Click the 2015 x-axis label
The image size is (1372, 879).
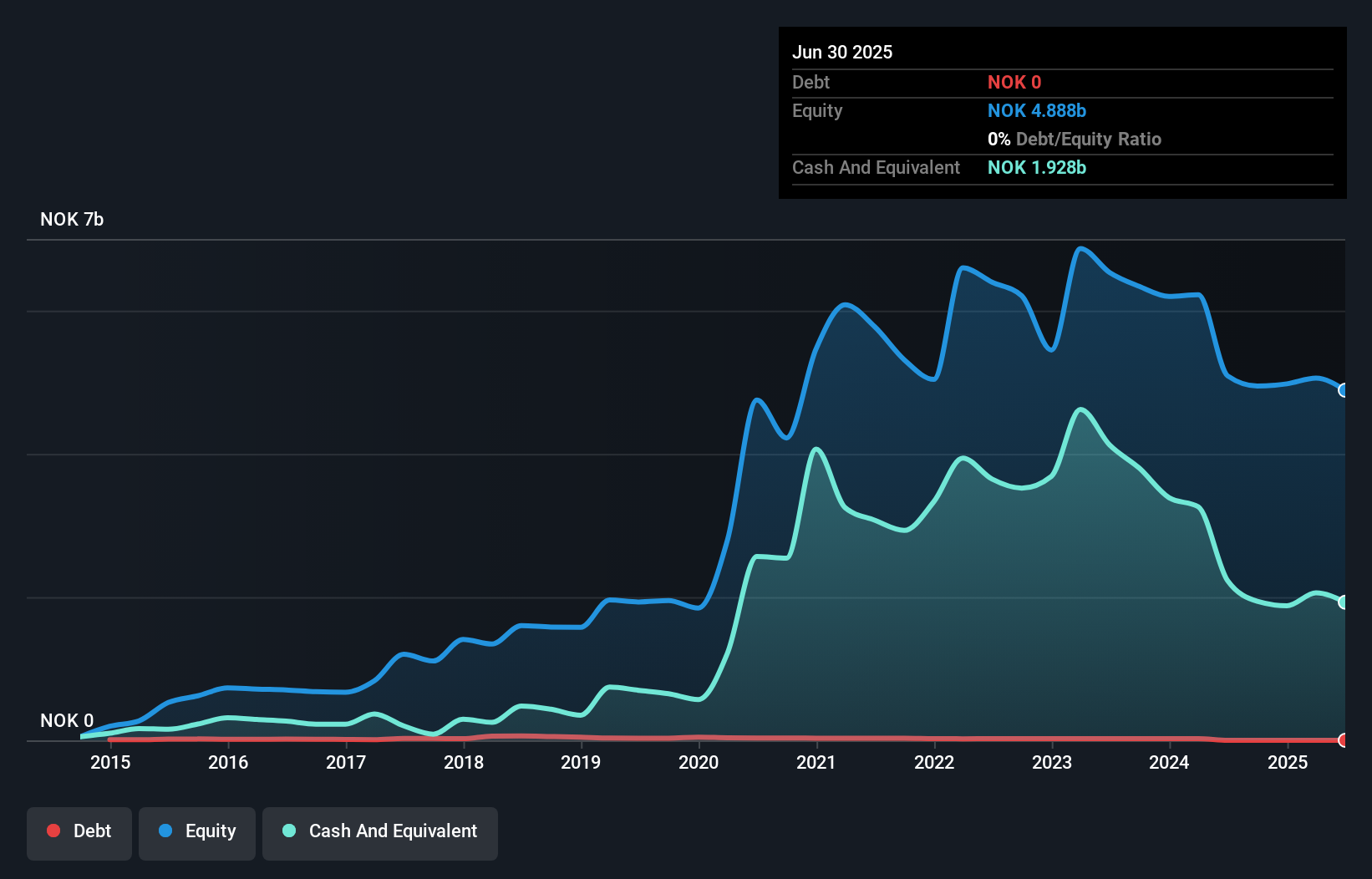(110, 762)
